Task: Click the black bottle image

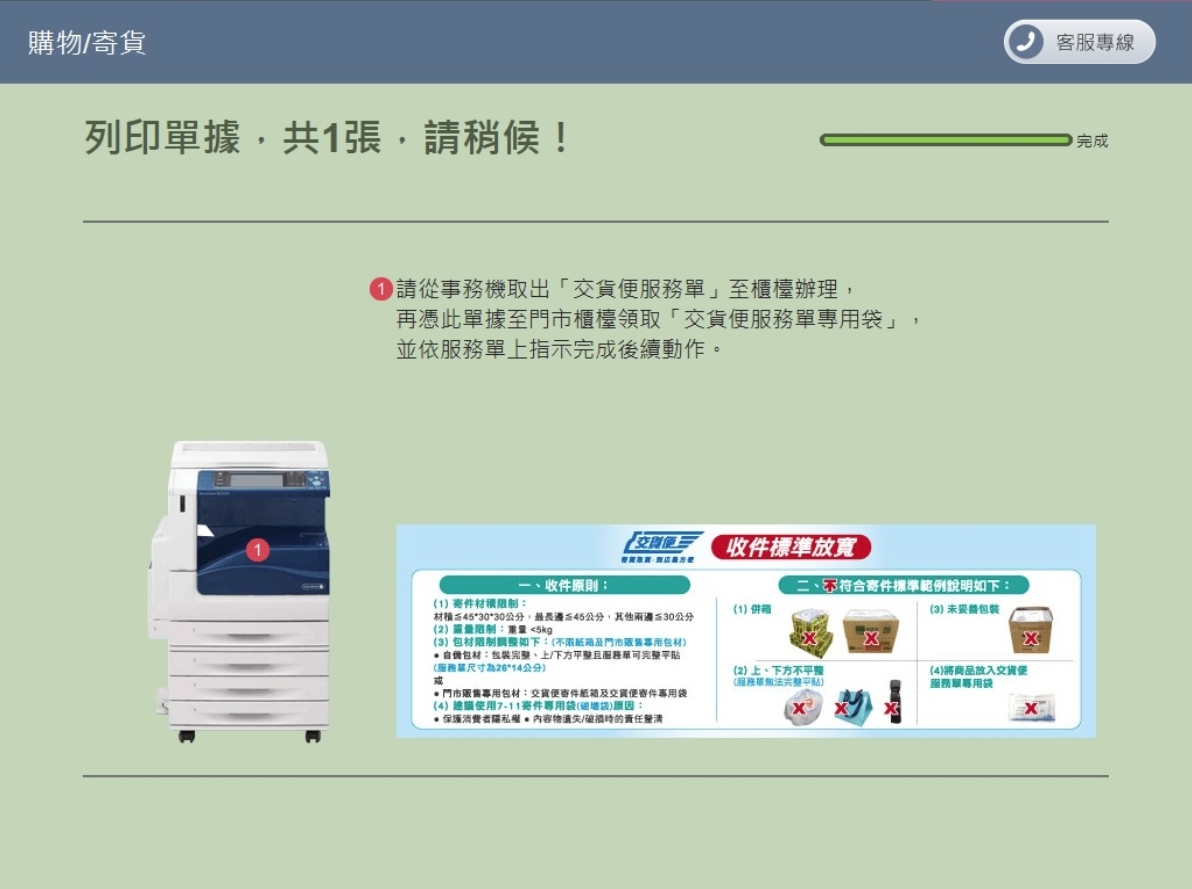Action: (x=893, y=703)
